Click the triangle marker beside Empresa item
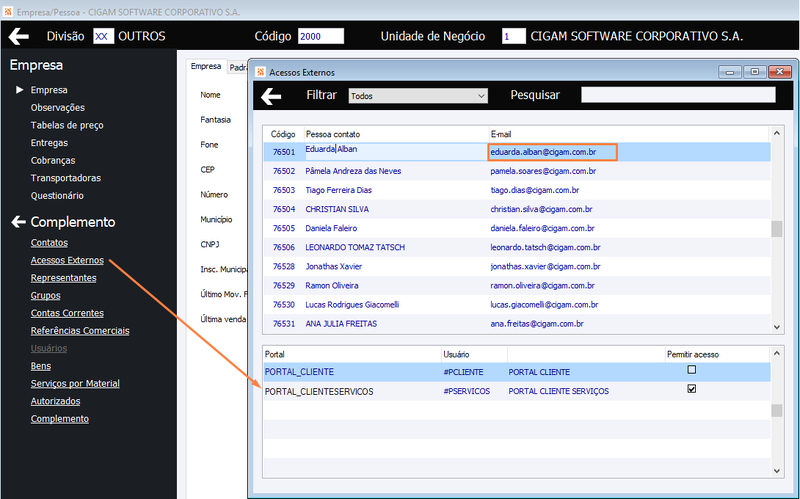The height and width of the screenshot is (499, 800). [19, 90]
